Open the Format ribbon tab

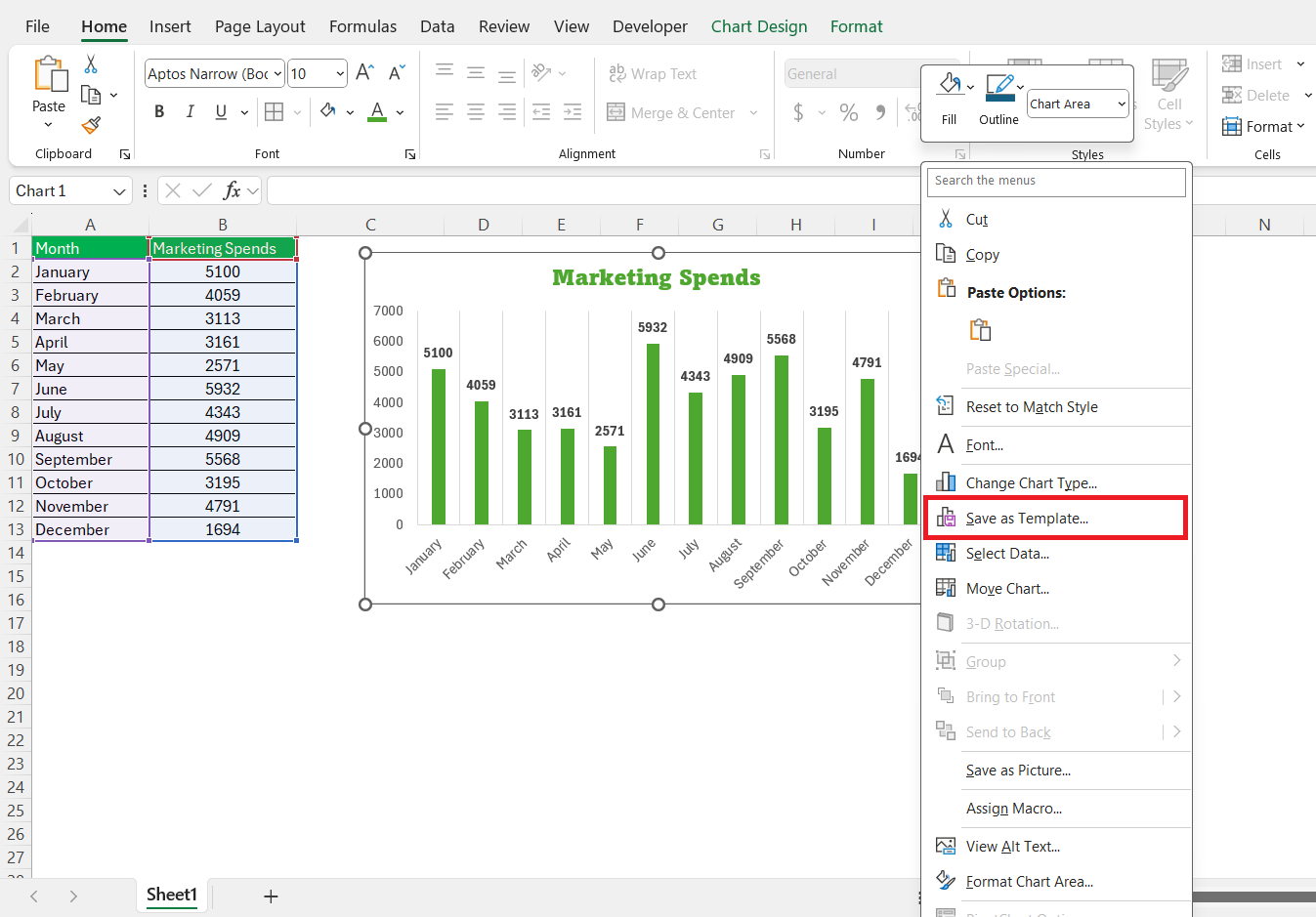[857, 26]
